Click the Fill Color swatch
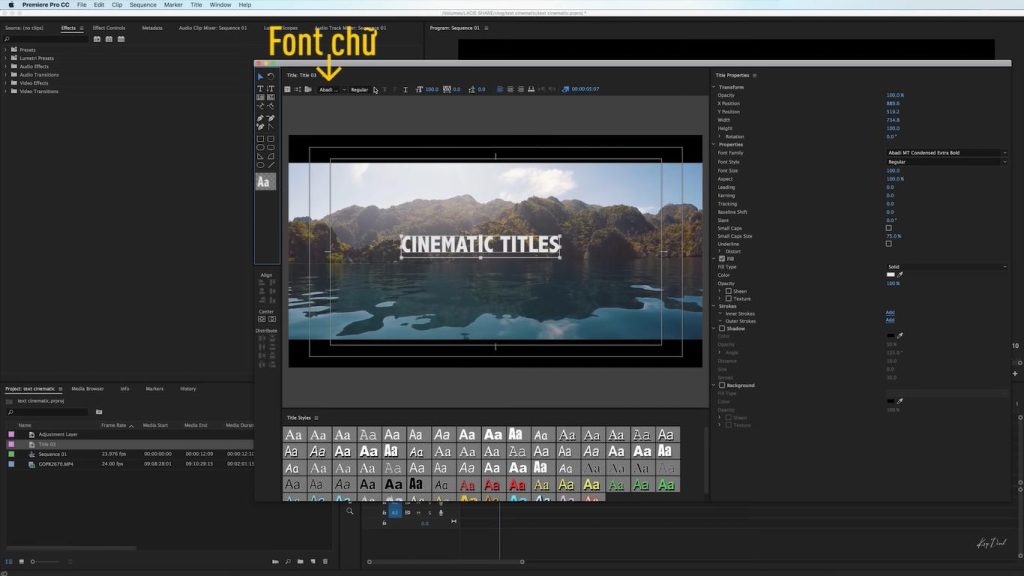Image resolution: width=1024 pixels, height=576 pixels. click(x=892, y=274)
